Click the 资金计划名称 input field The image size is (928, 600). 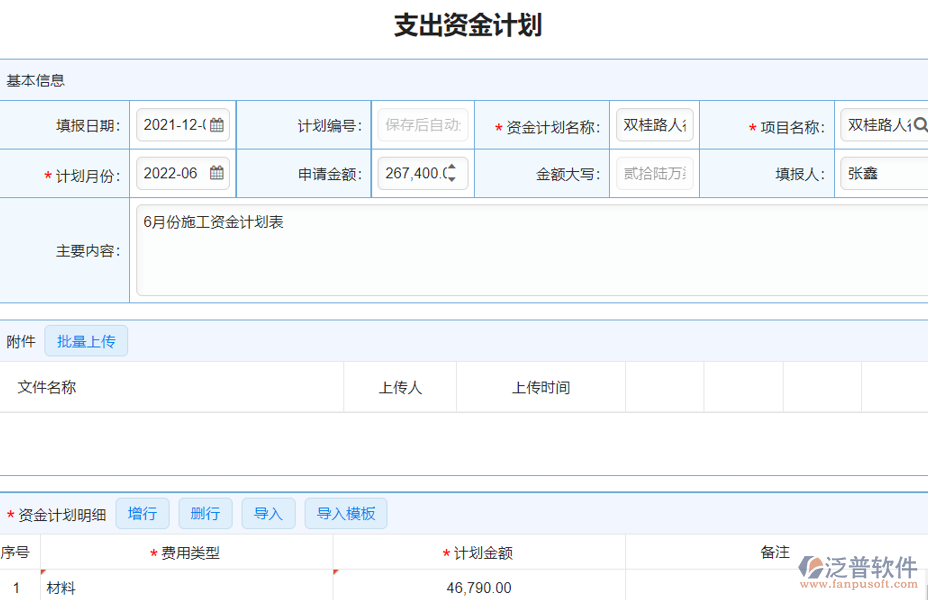[x=655, y=122]
